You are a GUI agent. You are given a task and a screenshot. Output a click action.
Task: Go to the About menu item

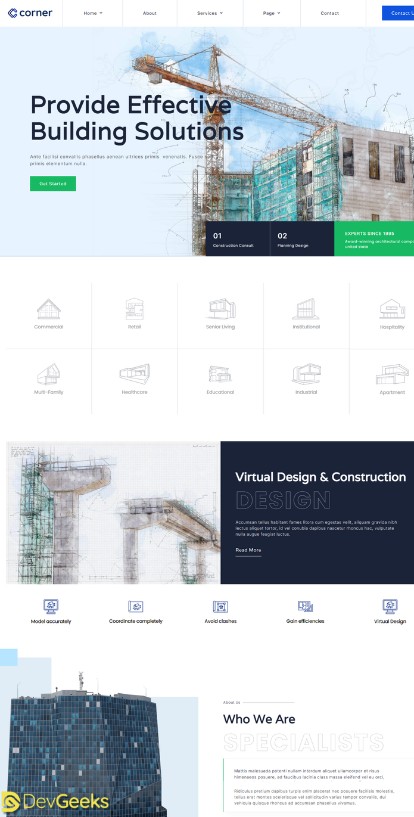(x=149, y=13)
